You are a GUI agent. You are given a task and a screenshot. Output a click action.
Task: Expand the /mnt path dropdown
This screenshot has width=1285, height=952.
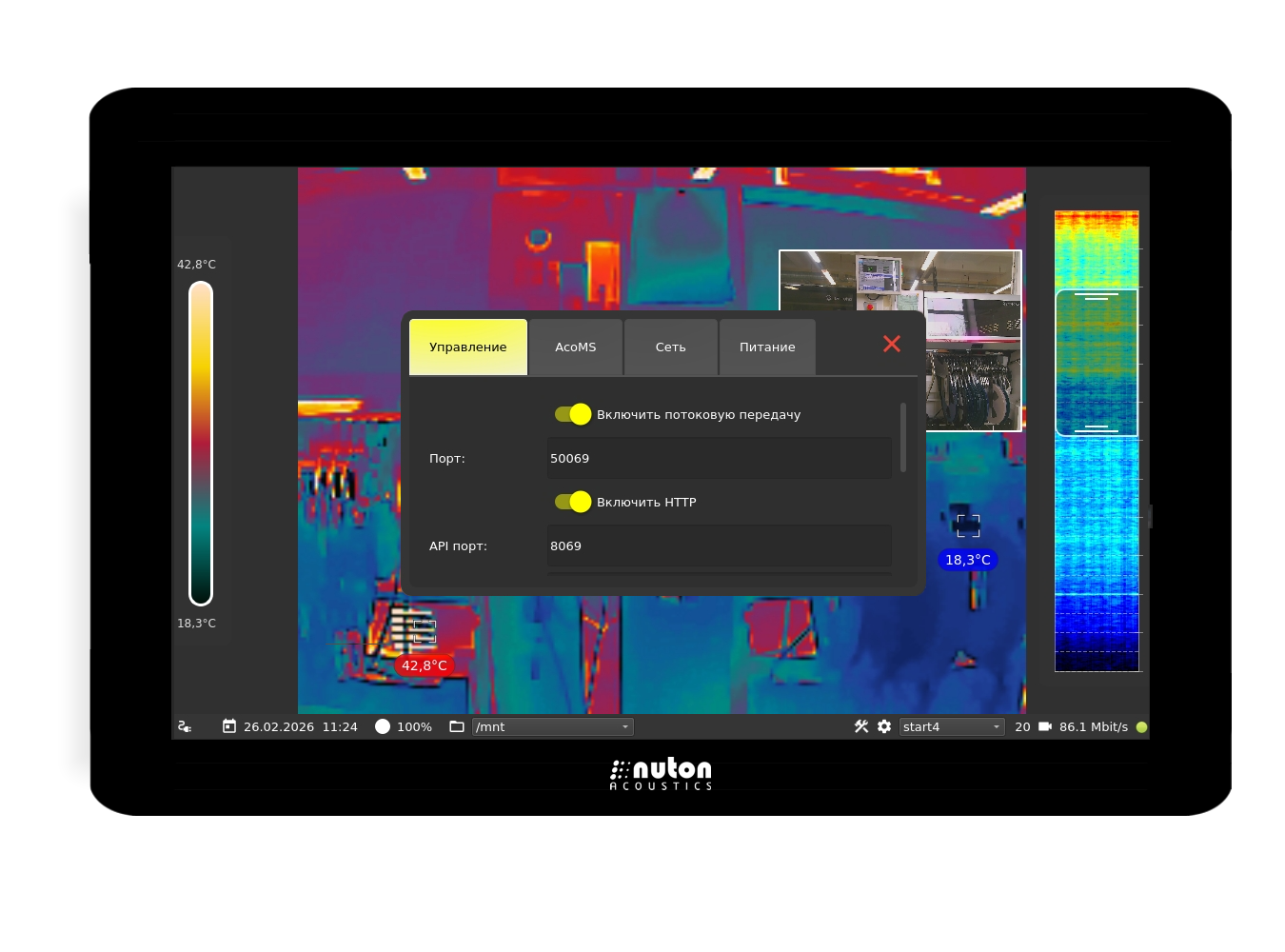(625, 726)
